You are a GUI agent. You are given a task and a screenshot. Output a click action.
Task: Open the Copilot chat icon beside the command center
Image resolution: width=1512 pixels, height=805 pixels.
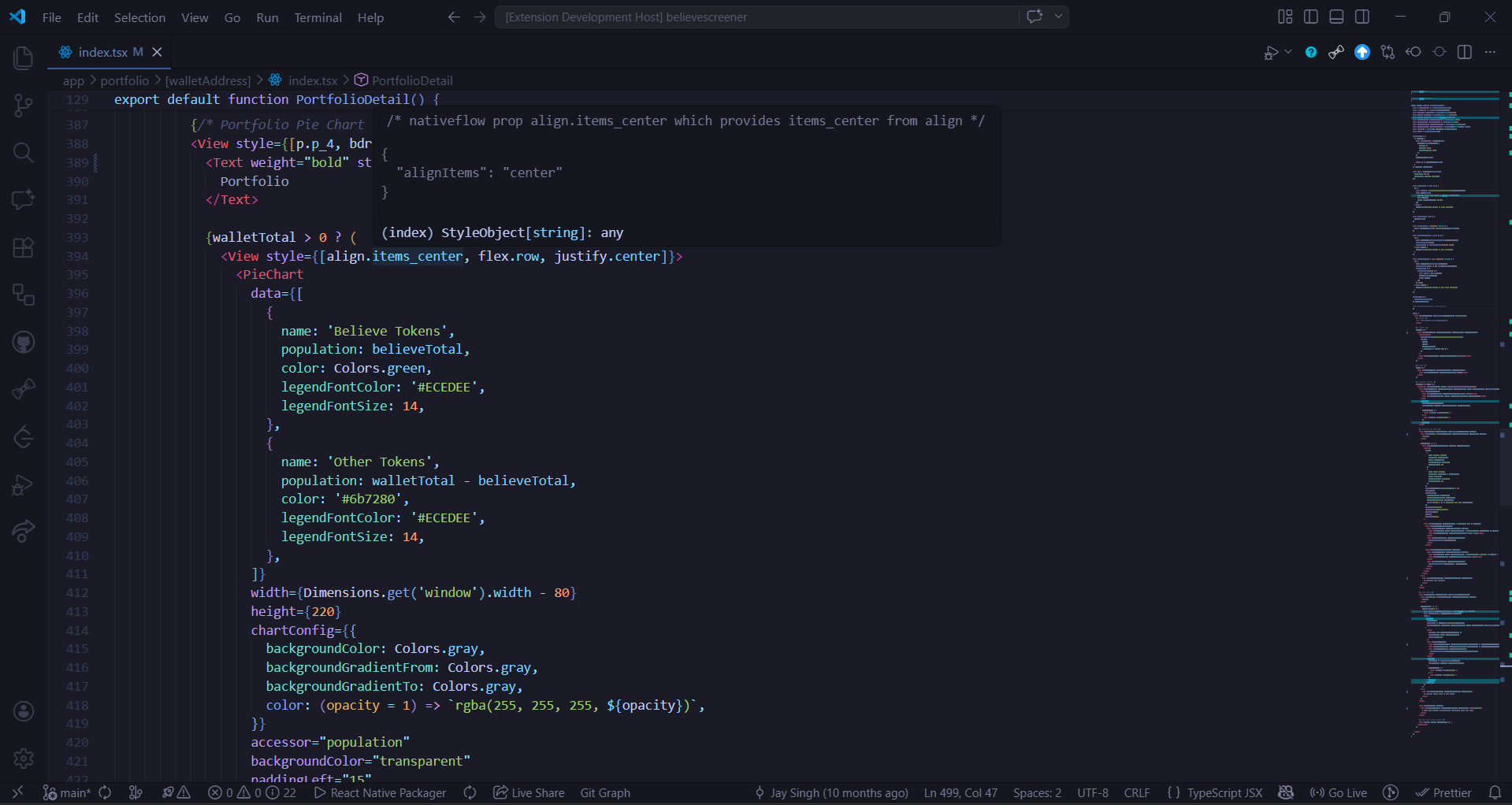(1035, 17)
